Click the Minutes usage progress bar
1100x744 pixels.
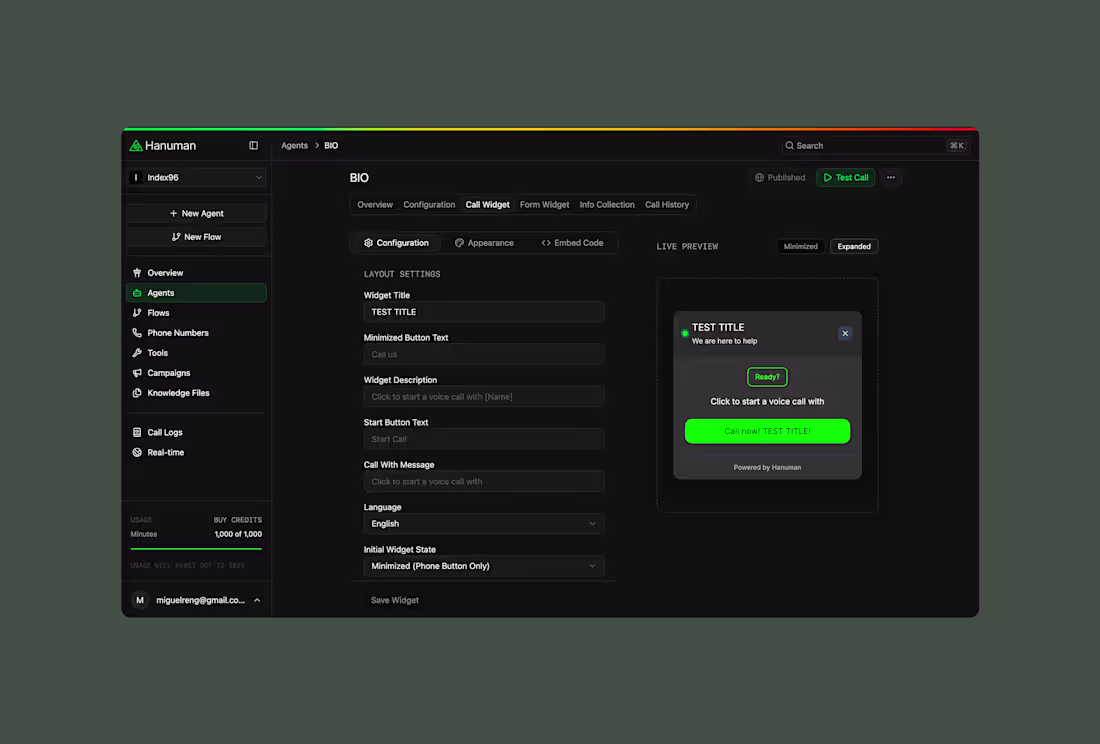(196, 549)
